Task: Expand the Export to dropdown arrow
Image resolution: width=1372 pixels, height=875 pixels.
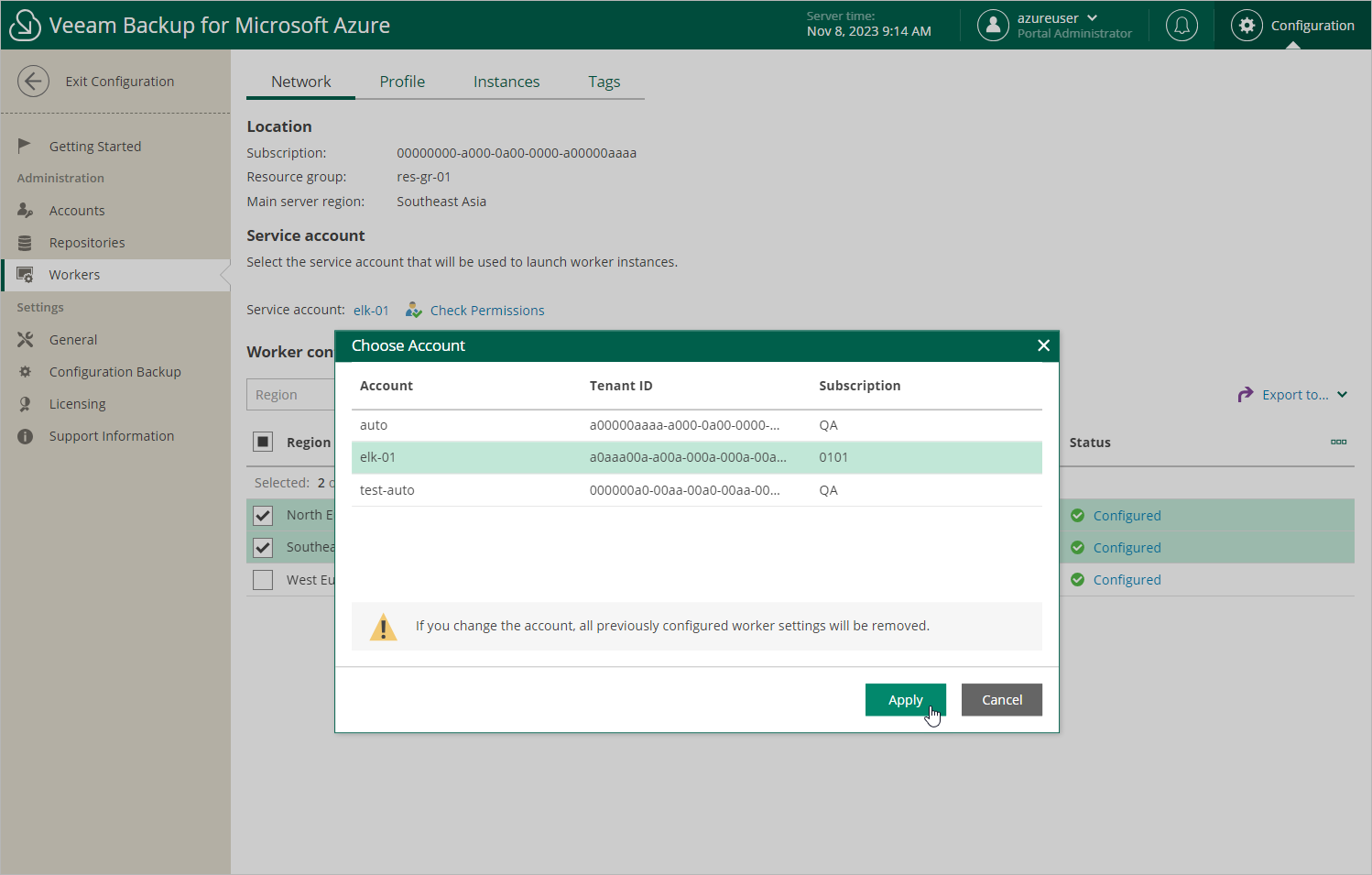Action: pos(1342,395)
